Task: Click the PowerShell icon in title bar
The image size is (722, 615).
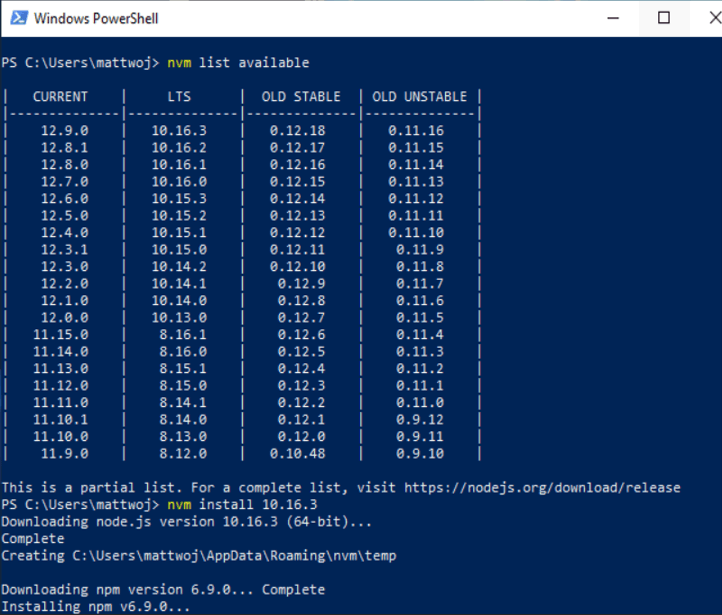Action: tap(19, 18)
